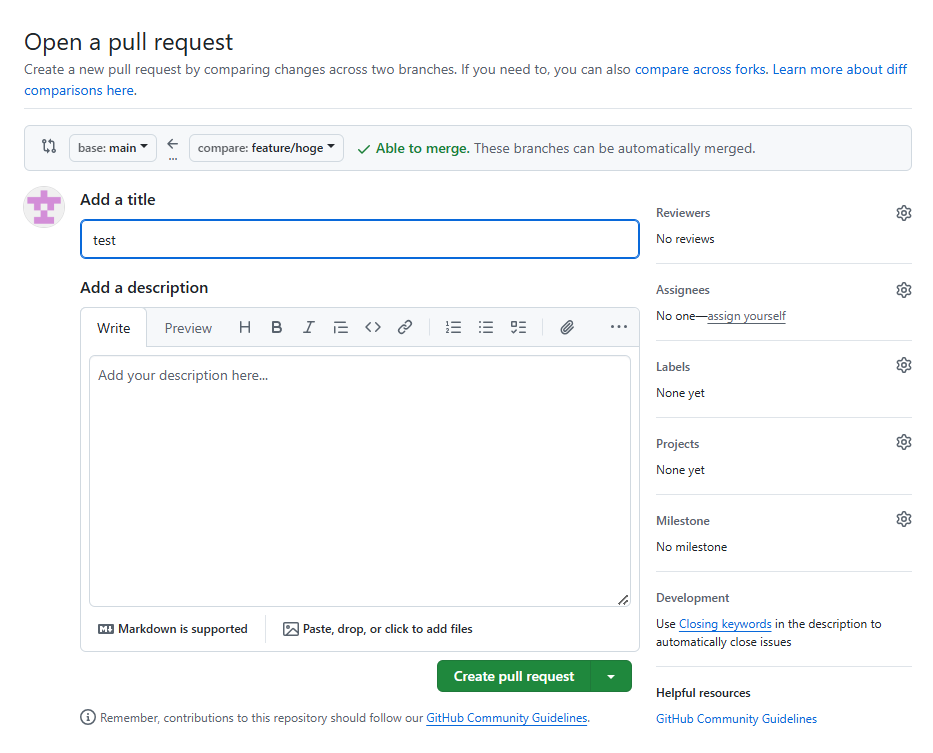Insert an unordered bullet list

tap(486, 327)
